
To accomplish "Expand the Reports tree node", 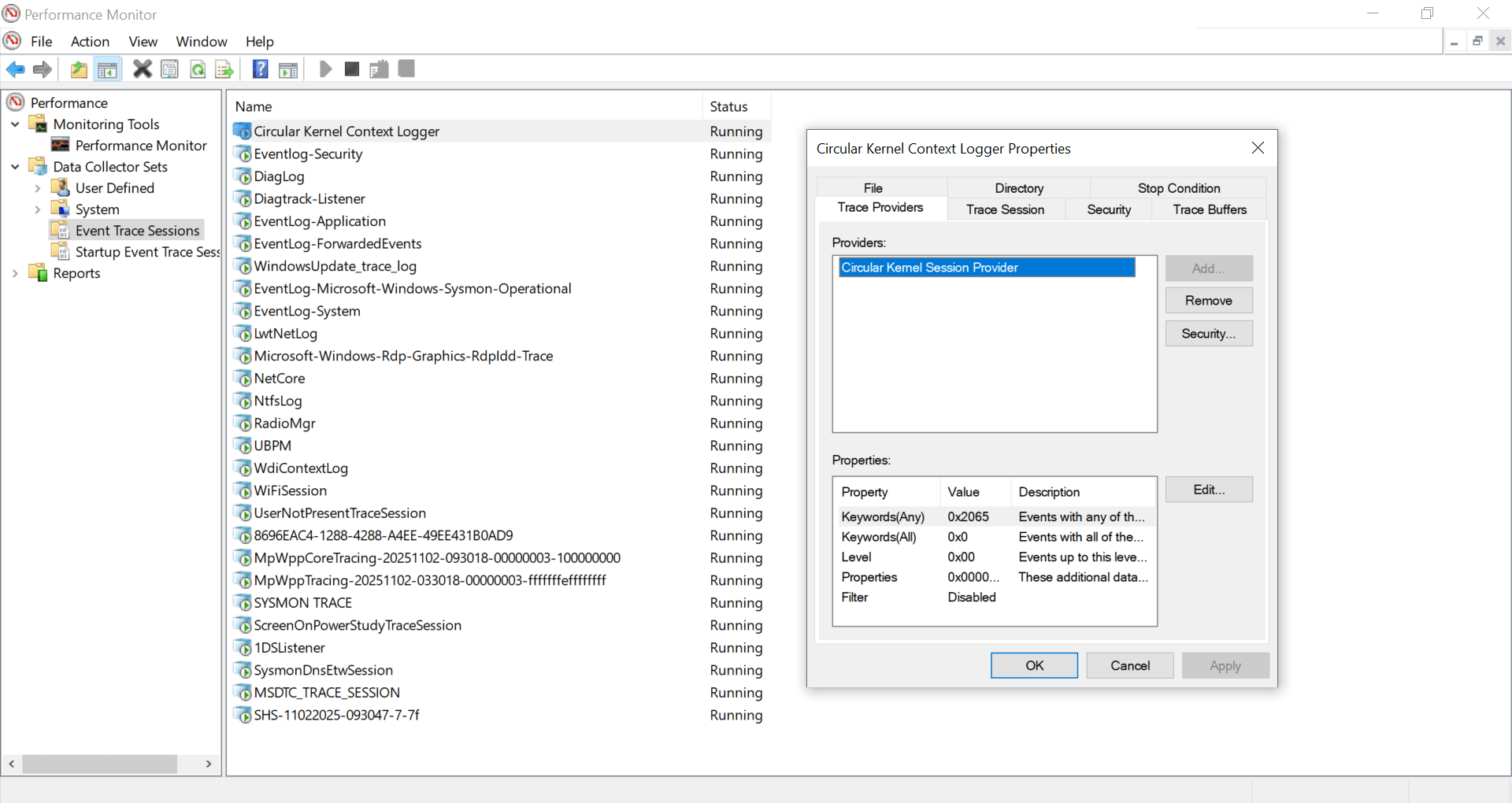I will point(16,273).
